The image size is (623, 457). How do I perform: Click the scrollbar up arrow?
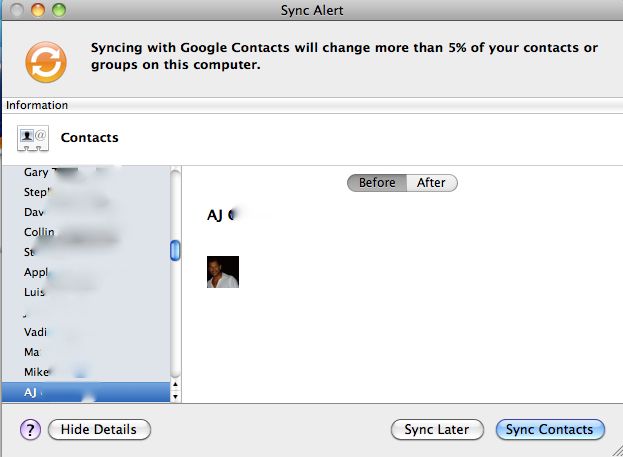click(176, 384)
